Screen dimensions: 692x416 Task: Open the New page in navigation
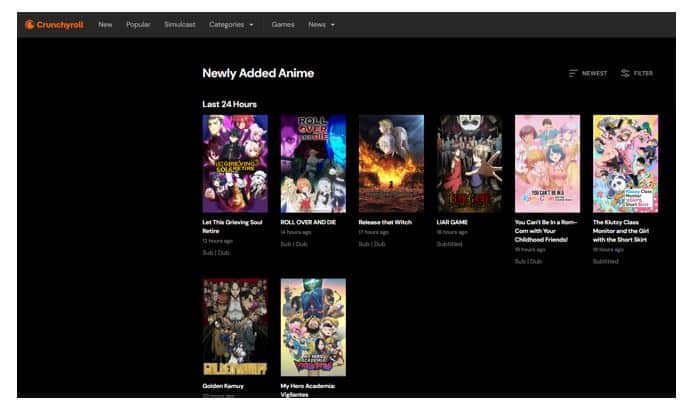click(x=105, y=25)
